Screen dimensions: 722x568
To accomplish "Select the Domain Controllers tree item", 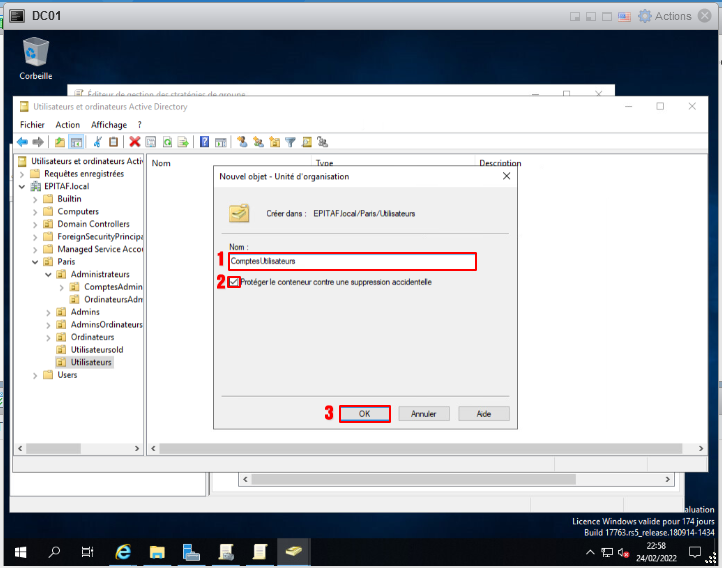I will click(x=93, y=224).
